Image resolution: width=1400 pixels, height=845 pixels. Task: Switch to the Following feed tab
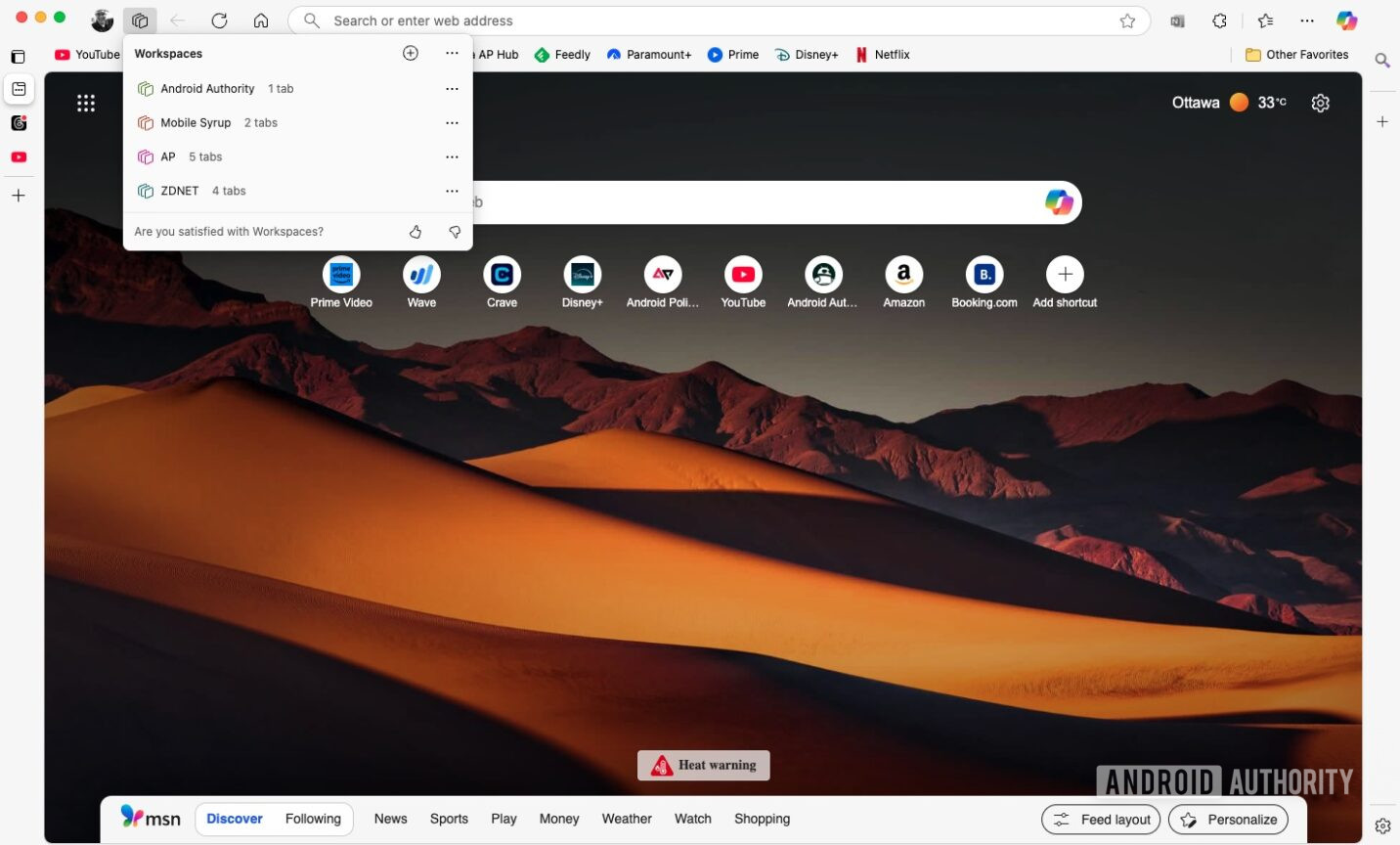click(x=313, y=819)
